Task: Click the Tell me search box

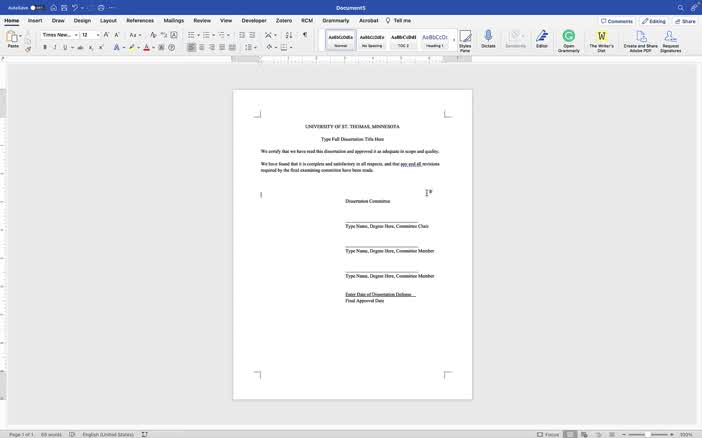Action: tap(398, 21)
